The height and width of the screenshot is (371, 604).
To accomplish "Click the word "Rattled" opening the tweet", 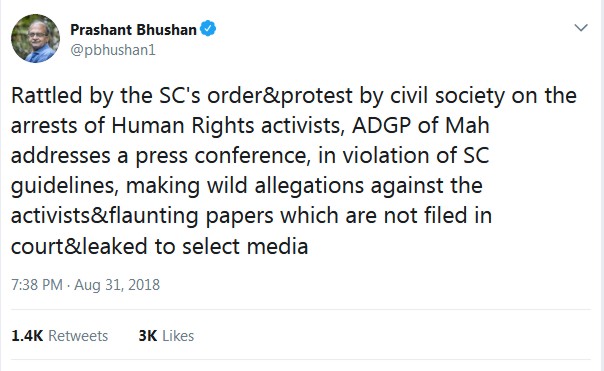I will tap(47, 95).
